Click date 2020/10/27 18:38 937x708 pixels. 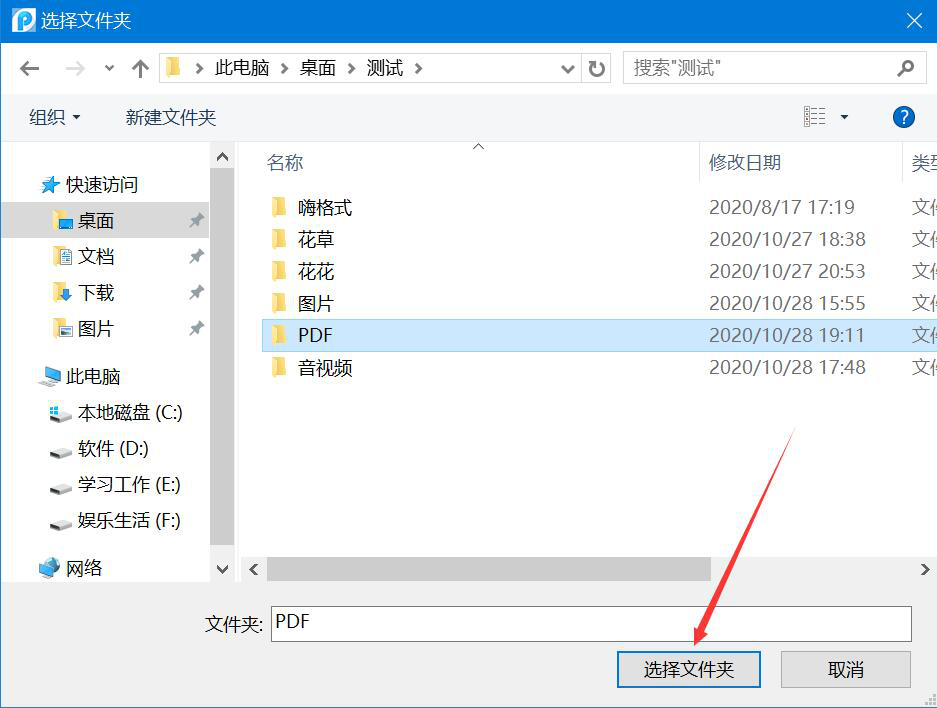787,240
